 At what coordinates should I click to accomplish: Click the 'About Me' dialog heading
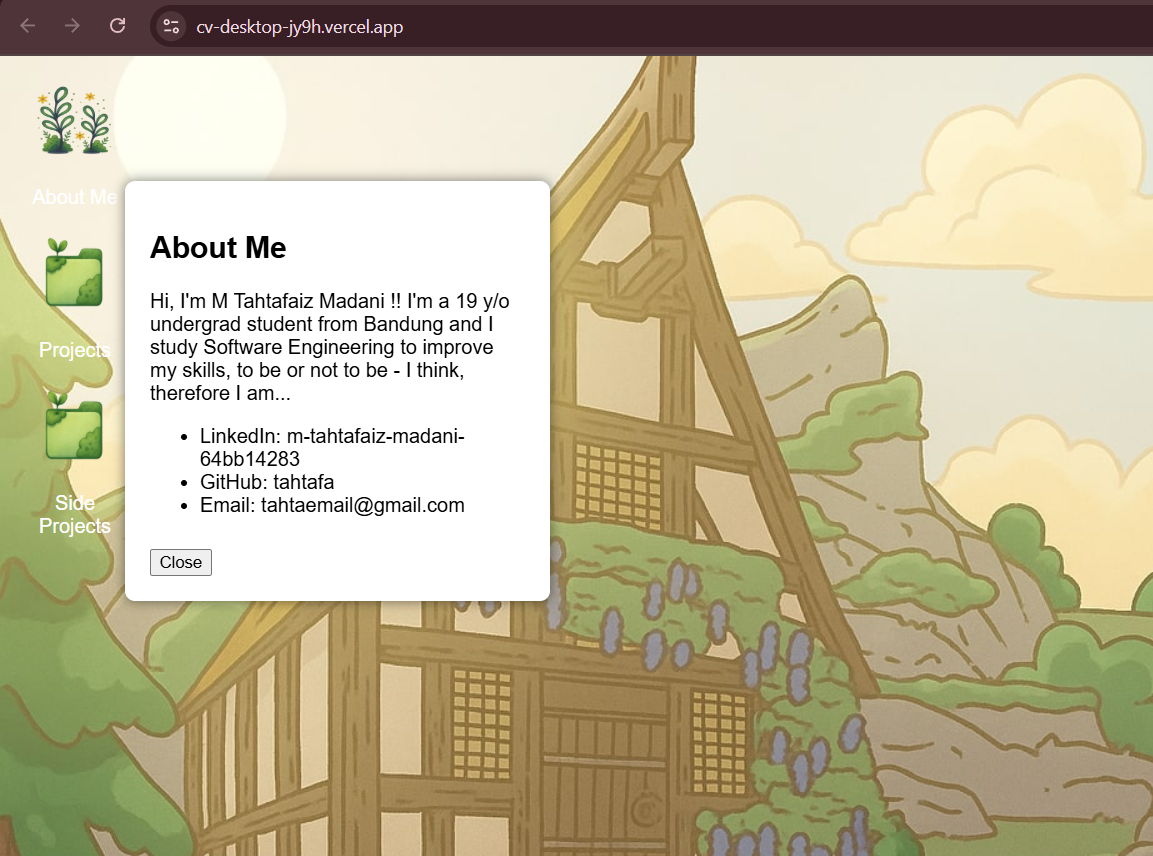pyautogui.click(x=218, y=248)
